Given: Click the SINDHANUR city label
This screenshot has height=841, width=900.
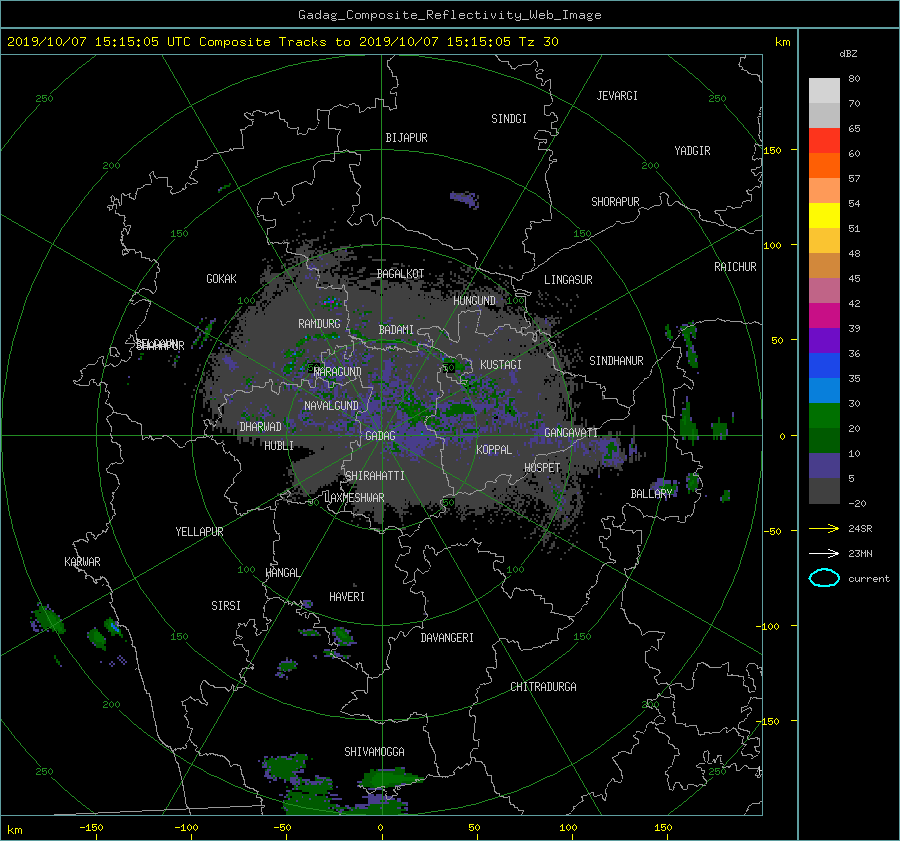Looking at the screenshot, I should pyautogui.click(x=616, y=361).
